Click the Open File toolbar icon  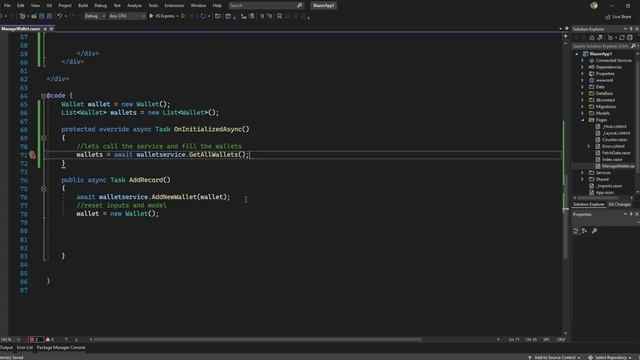34,16
